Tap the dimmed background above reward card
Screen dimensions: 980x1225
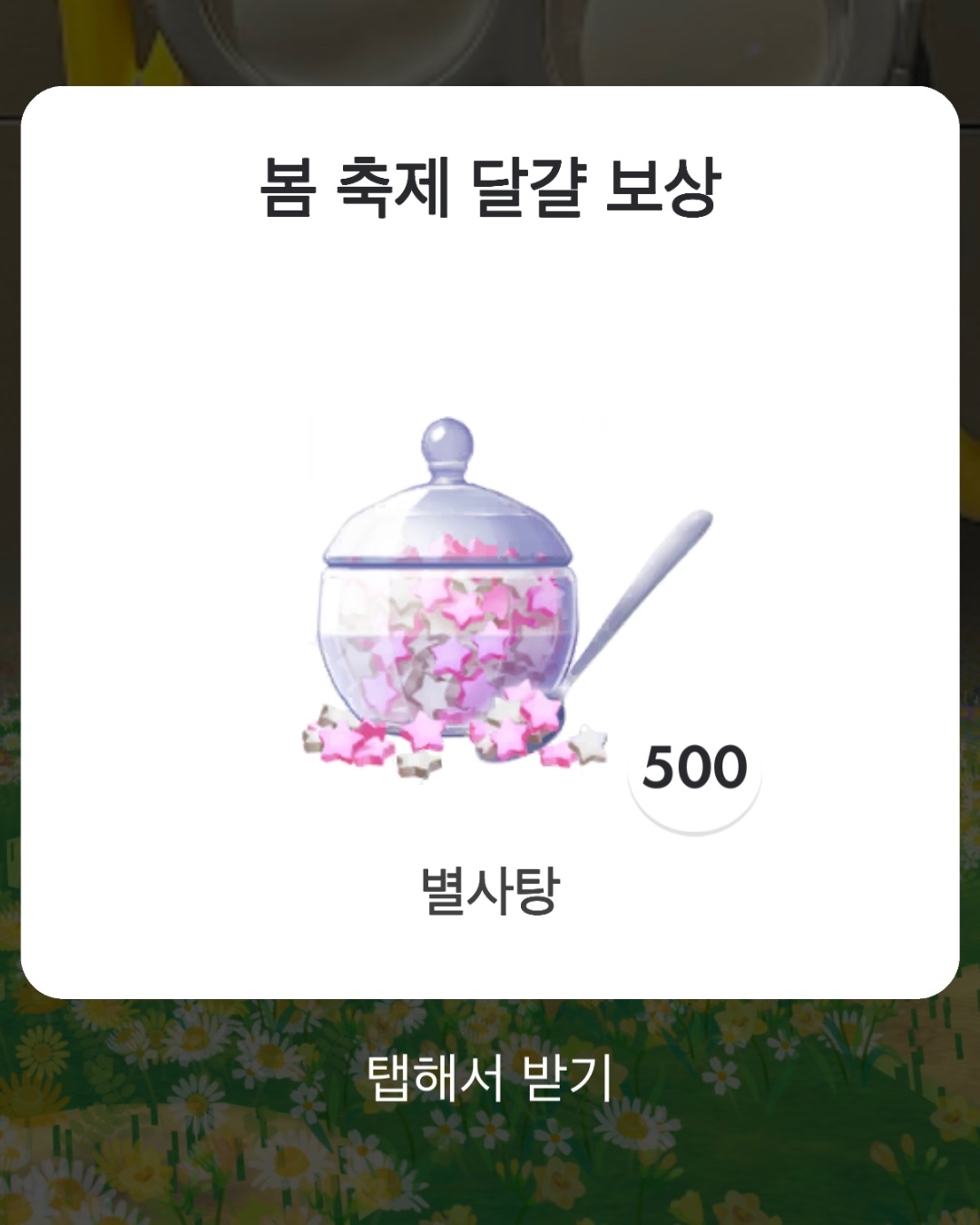[x=490, y=41]
